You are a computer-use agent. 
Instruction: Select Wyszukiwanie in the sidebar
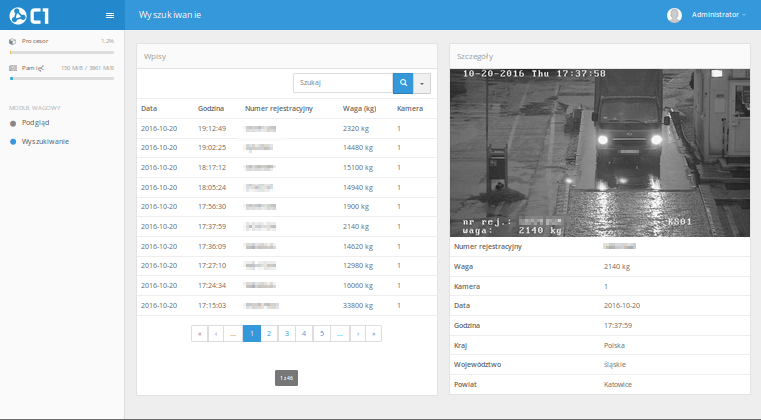point(45,142)
